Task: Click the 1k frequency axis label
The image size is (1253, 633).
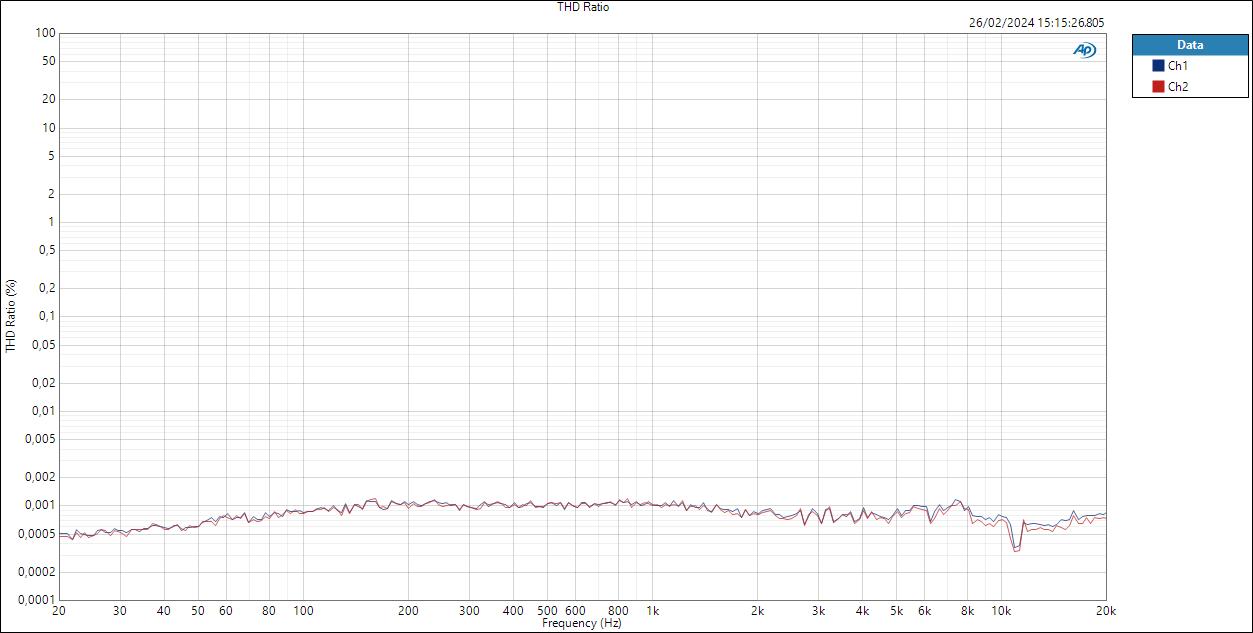Action: [655, 608]
